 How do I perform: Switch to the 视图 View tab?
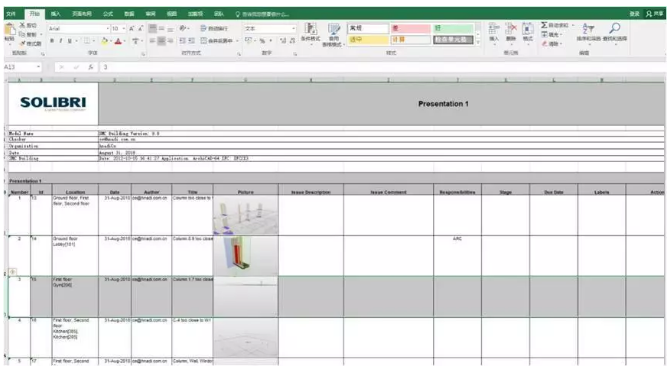click(x=172, y=14)
